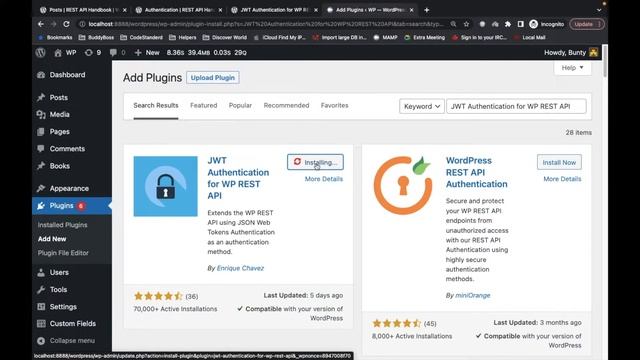Open the Settings sidebar item
Image resolution: width=640 pixels, height=360 pixels.
click(63, 307)
